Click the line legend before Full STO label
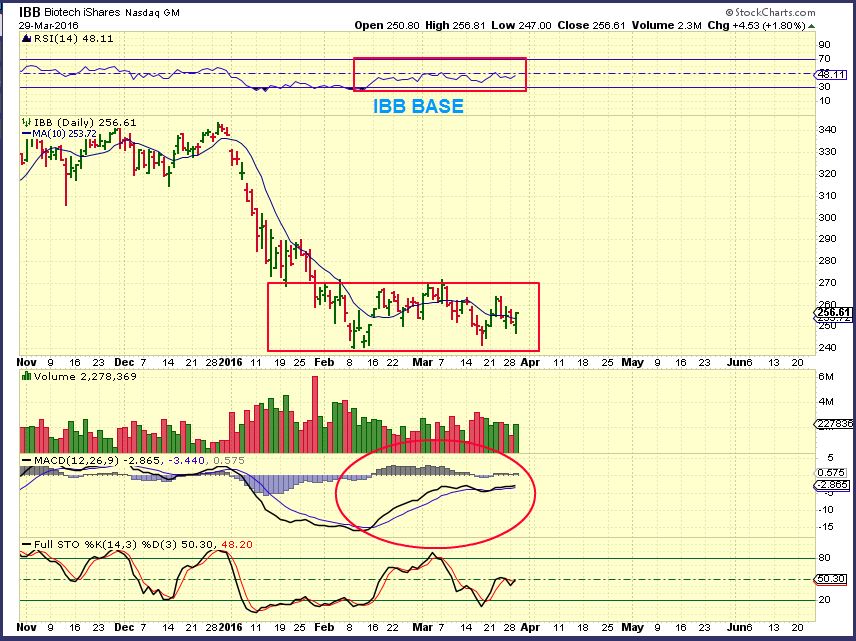 pos(26,544)
